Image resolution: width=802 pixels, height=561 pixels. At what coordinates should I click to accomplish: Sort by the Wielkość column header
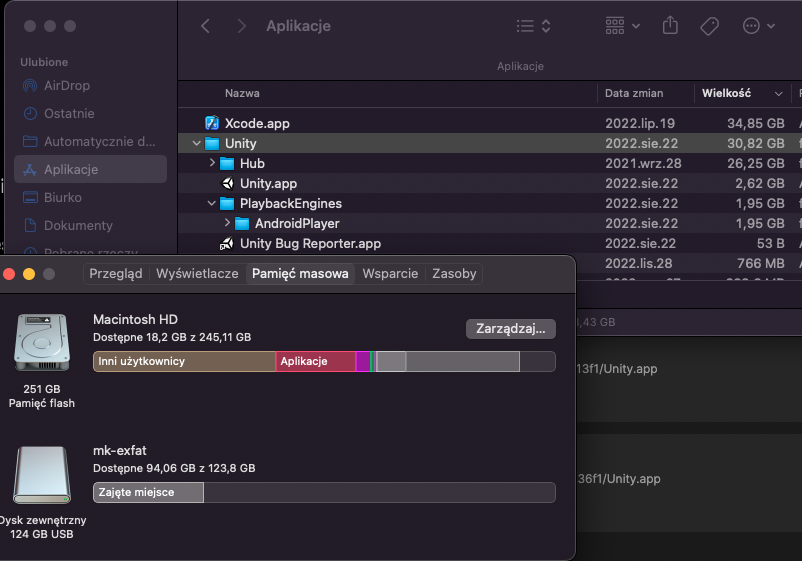tap(726, 93)
